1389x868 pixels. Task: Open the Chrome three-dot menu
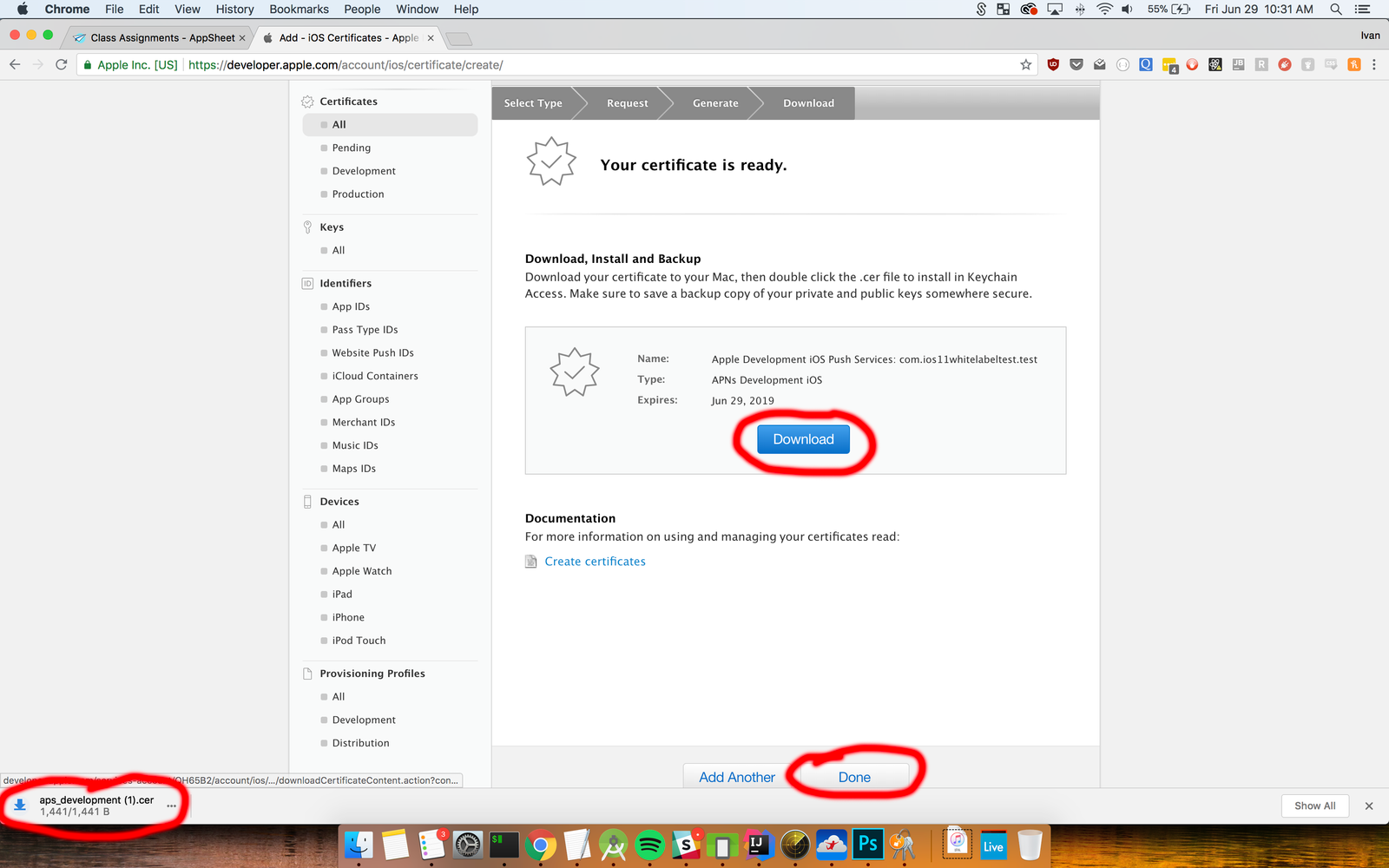1374,64
